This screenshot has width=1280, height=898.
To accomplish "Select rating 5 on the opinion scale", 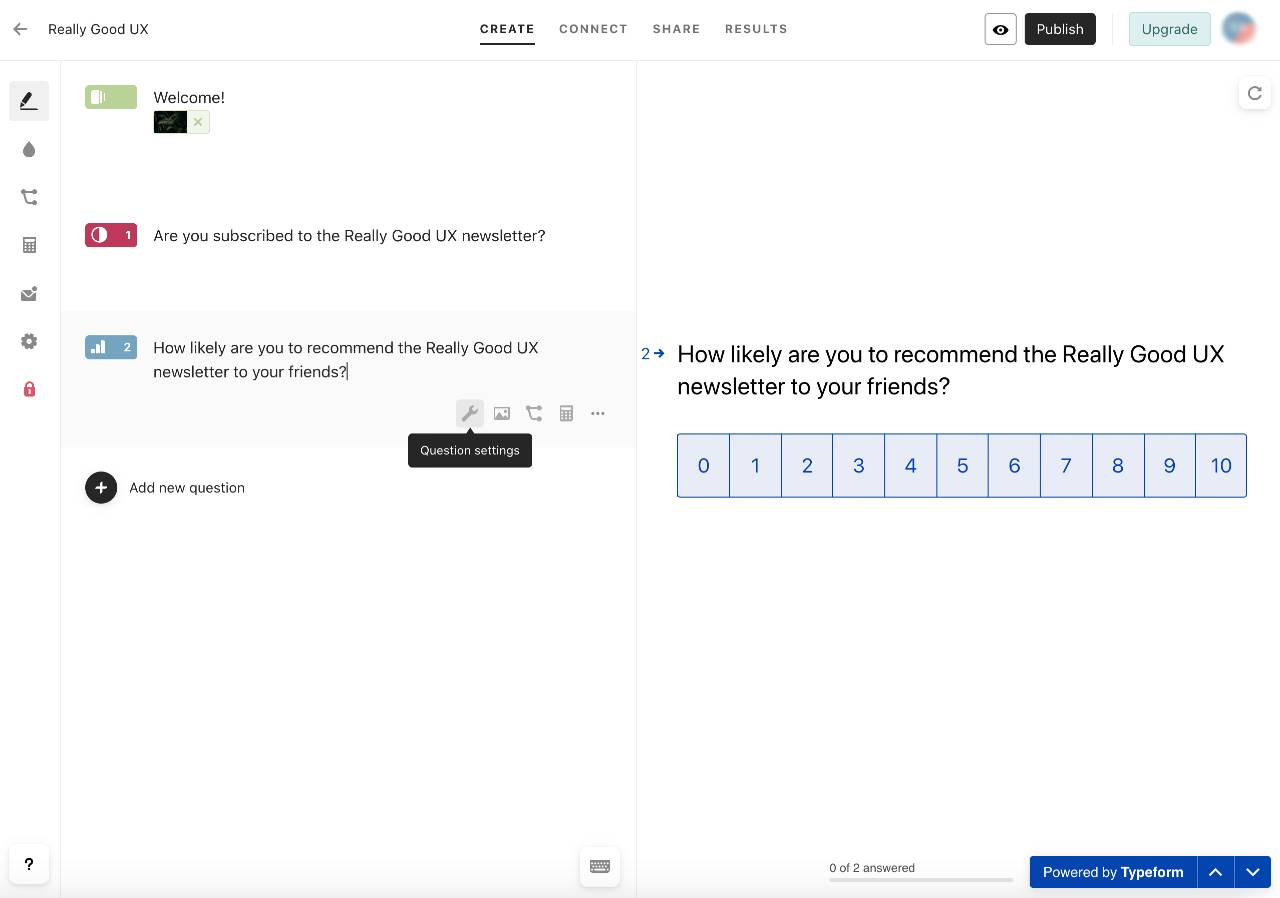I will coord(962,465).
